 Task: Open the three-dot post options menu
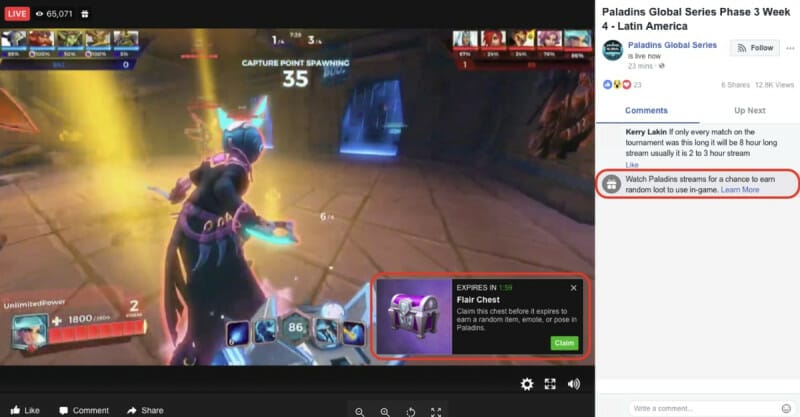click(789, 48)
